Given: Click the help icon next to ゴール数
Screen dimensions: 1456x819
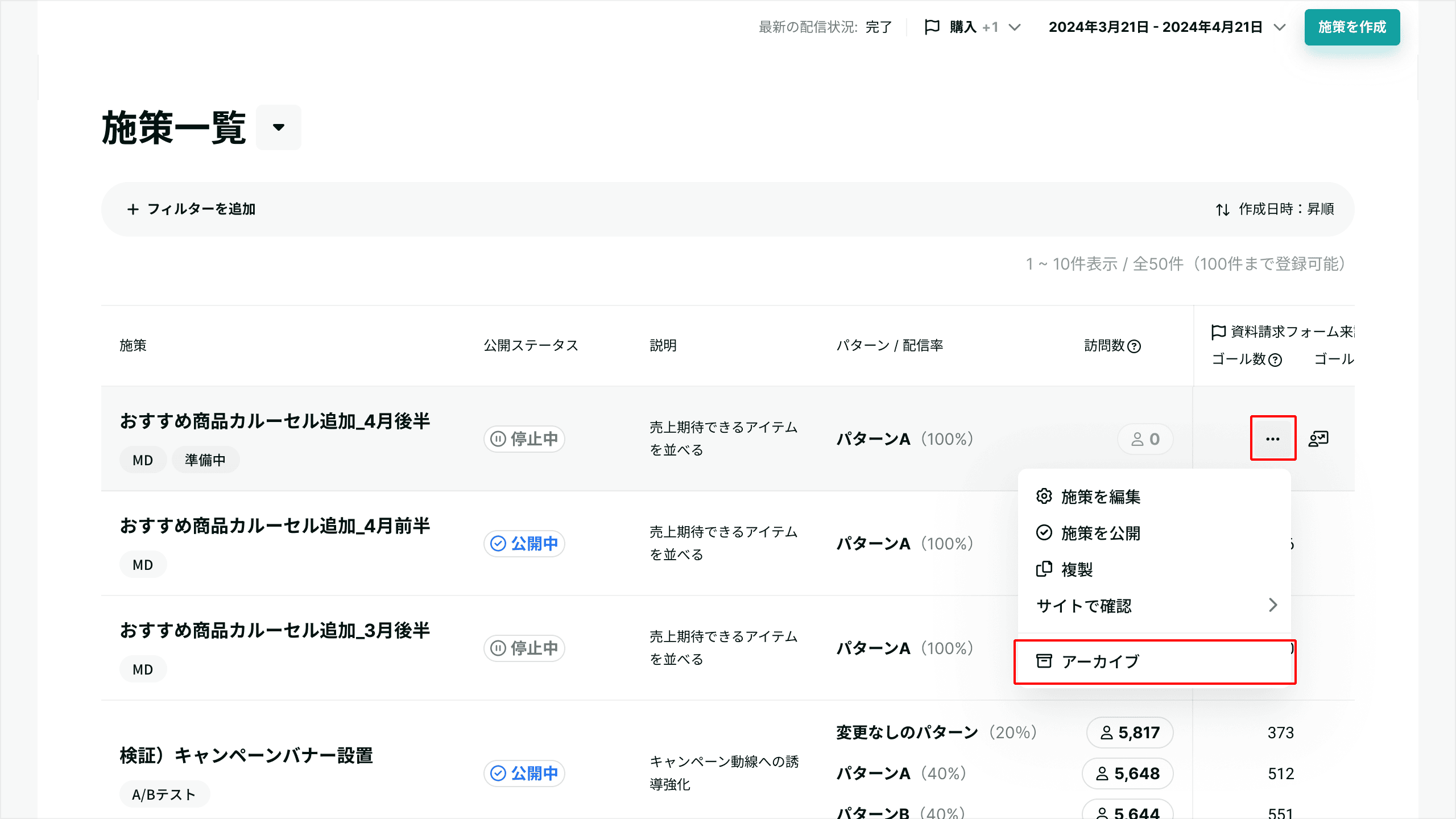Looking at the screenshot, I should (x=1276, y=360).
